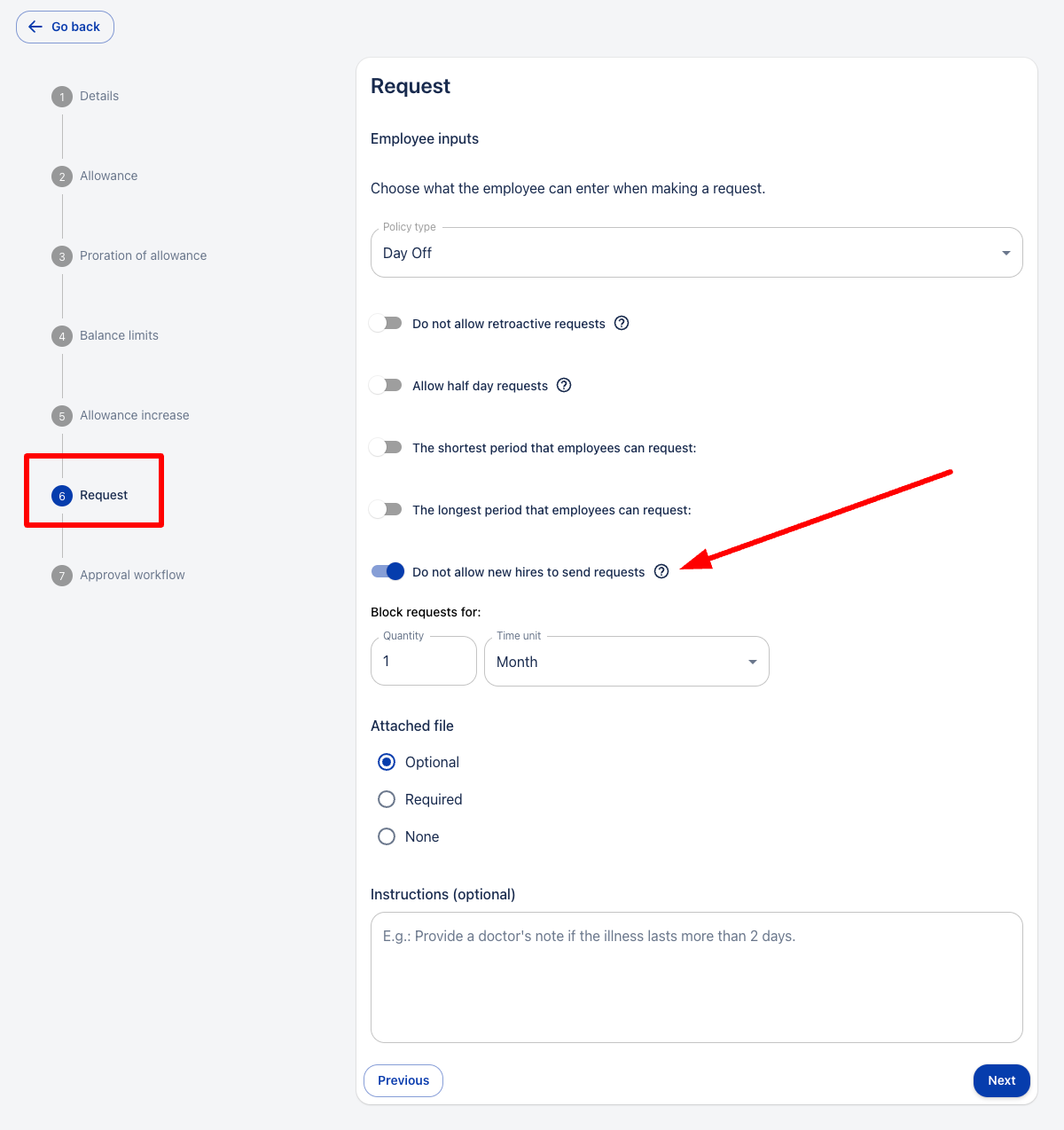Click the step 7 Approval workflow circle
The image size is (1064, 1130).
[62, 576]
